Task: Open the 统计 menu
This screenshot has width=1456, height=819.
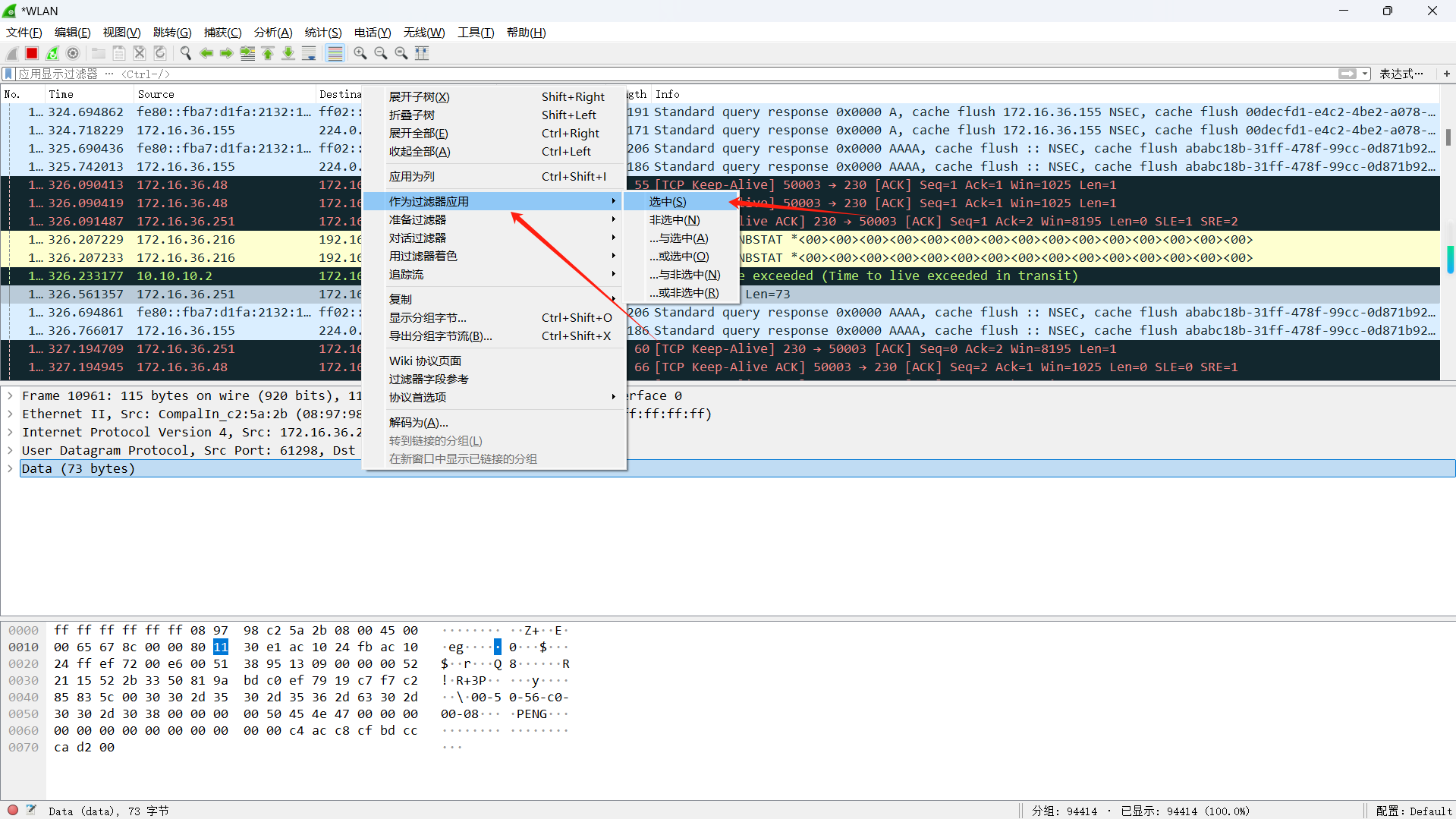Action: tap(322, 32)
